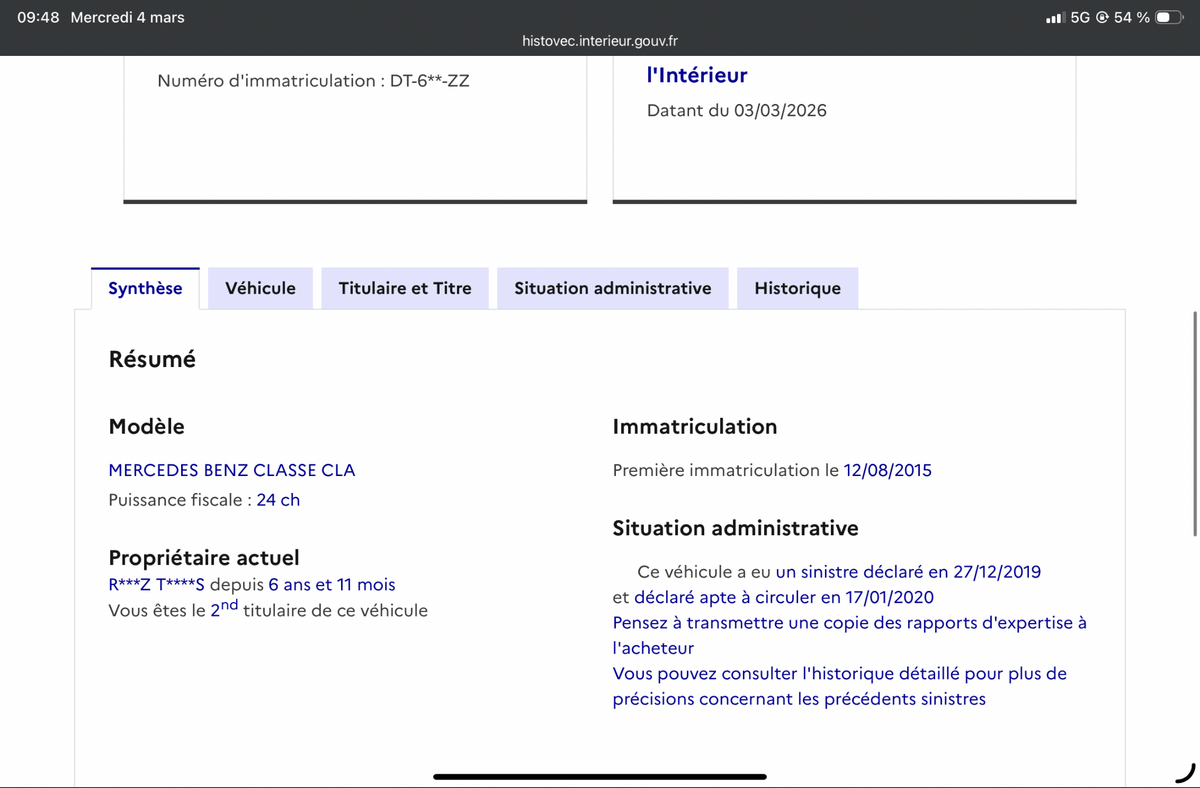1200x788 pixels.
Task: Tap 'un sinistre déclaré en 27/12/2019' text
Action: pos(908,572)
